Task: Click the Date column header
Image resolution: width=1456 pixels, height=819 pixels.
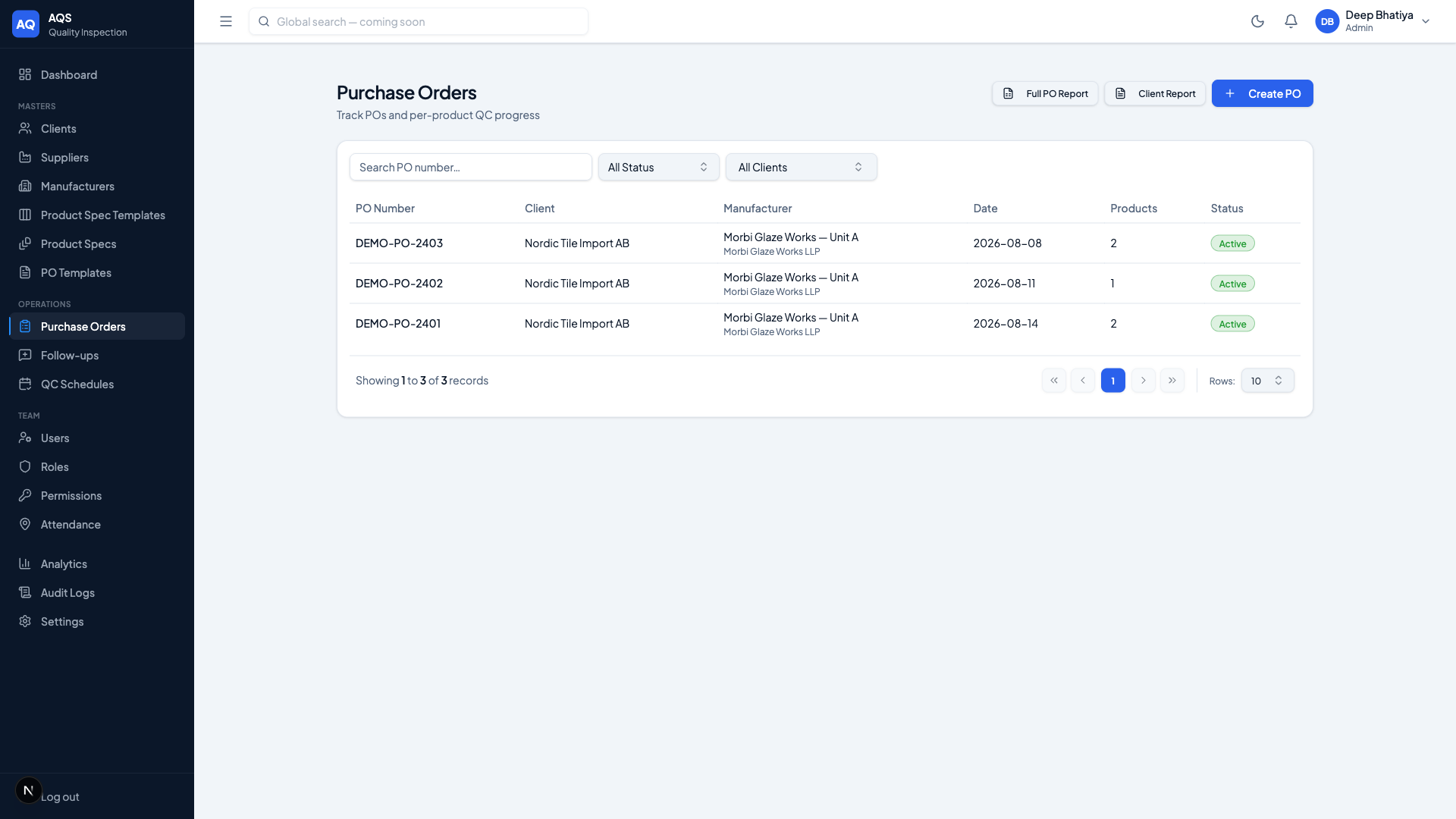Action: click(985, 209)
